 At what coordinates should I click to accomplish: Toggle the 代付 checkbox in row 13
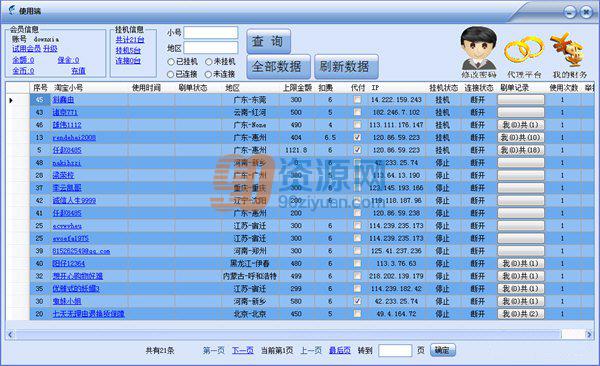(x=357, y=137)
